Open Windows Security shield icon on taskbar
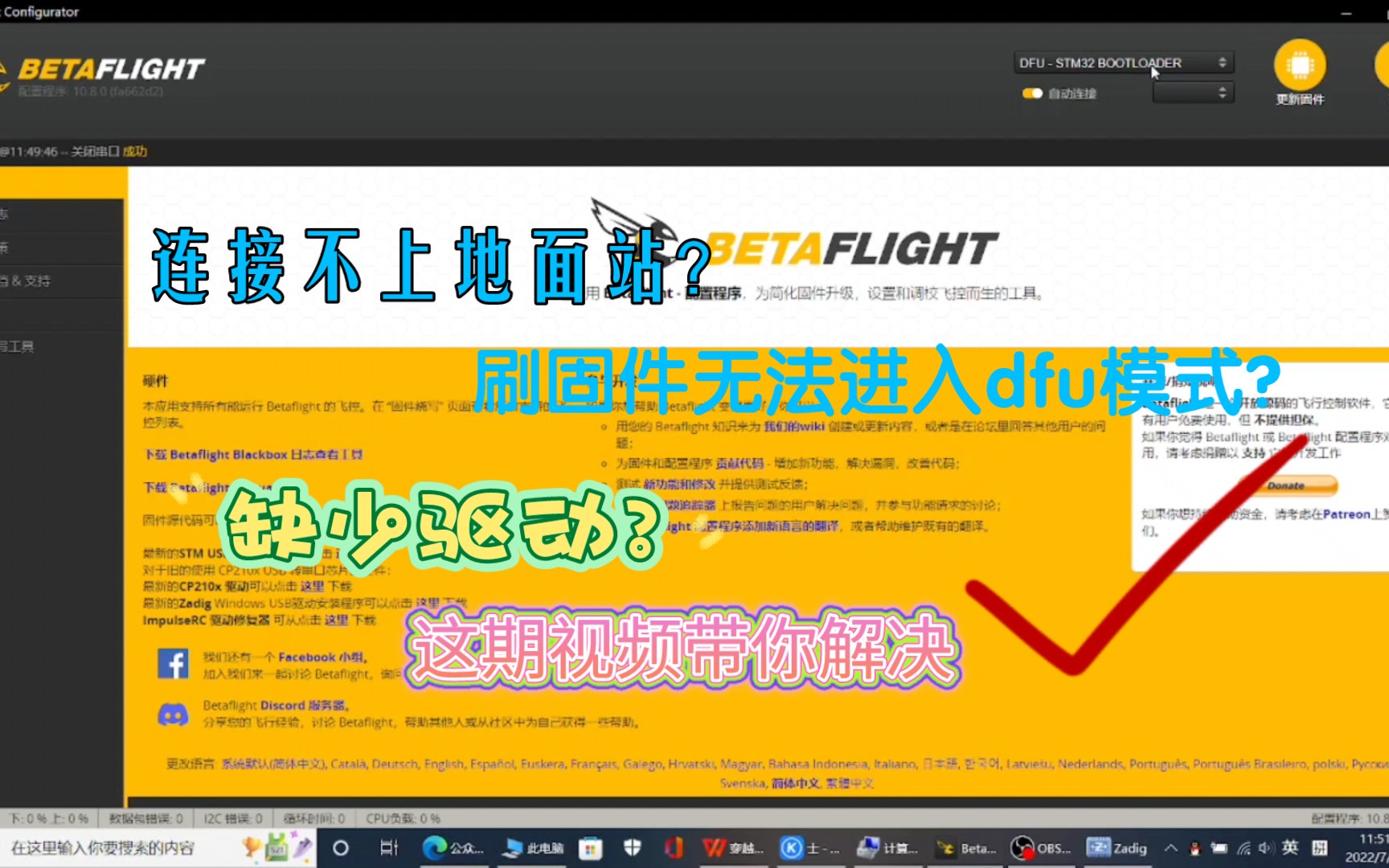 click(x=633, y=848)
